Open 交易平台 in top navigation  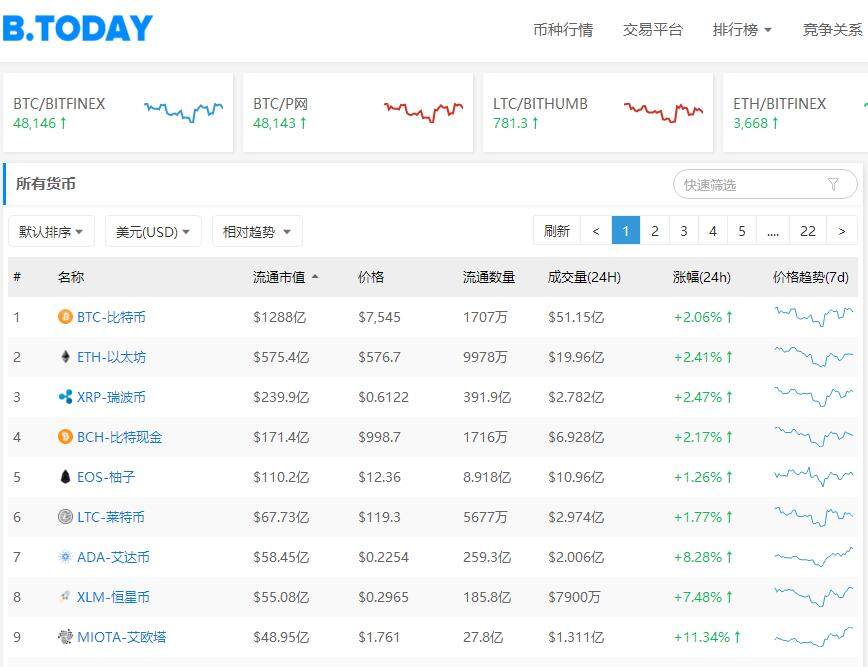[653, 29]
